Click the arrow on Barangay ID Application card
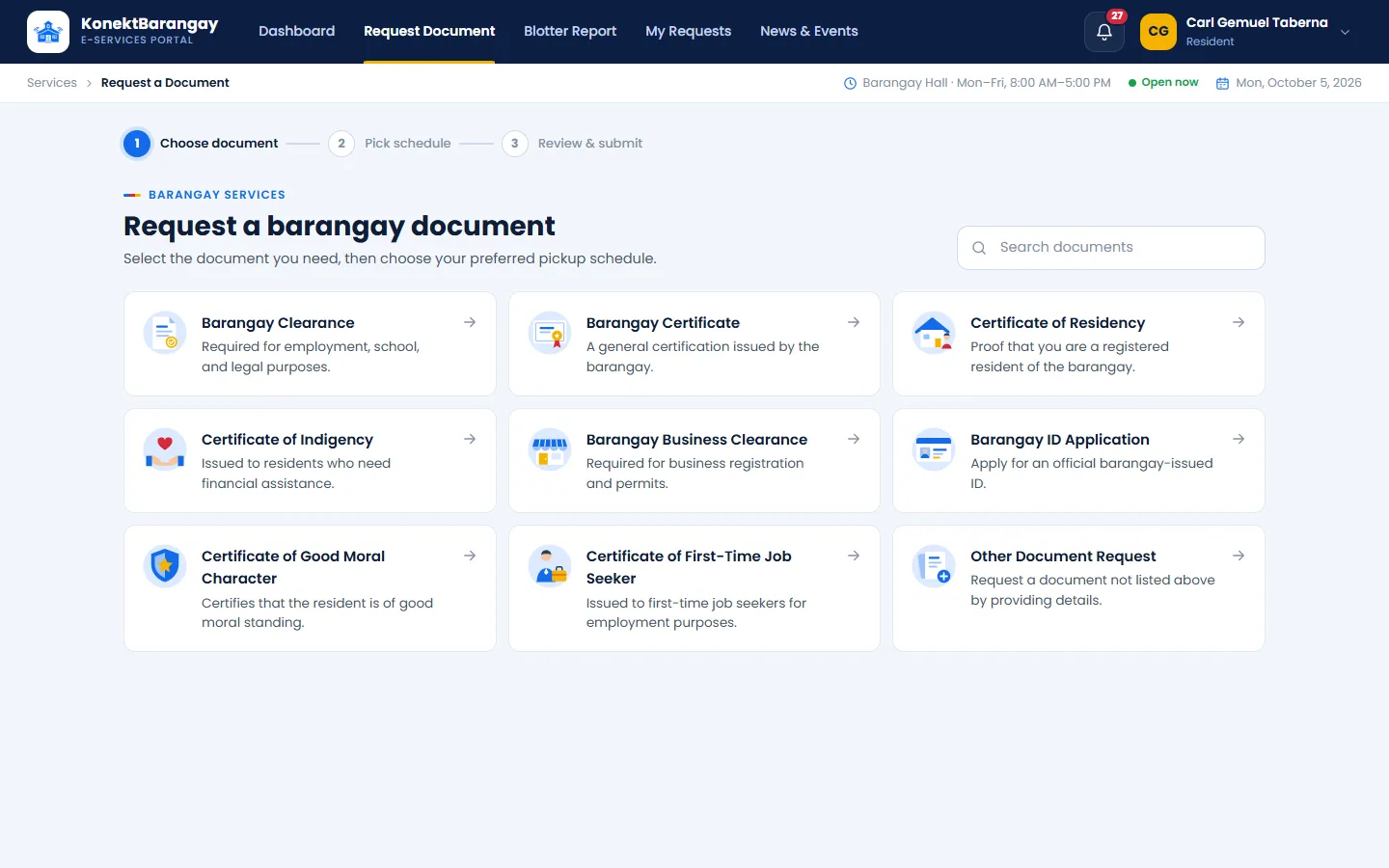 [1239, 439]
